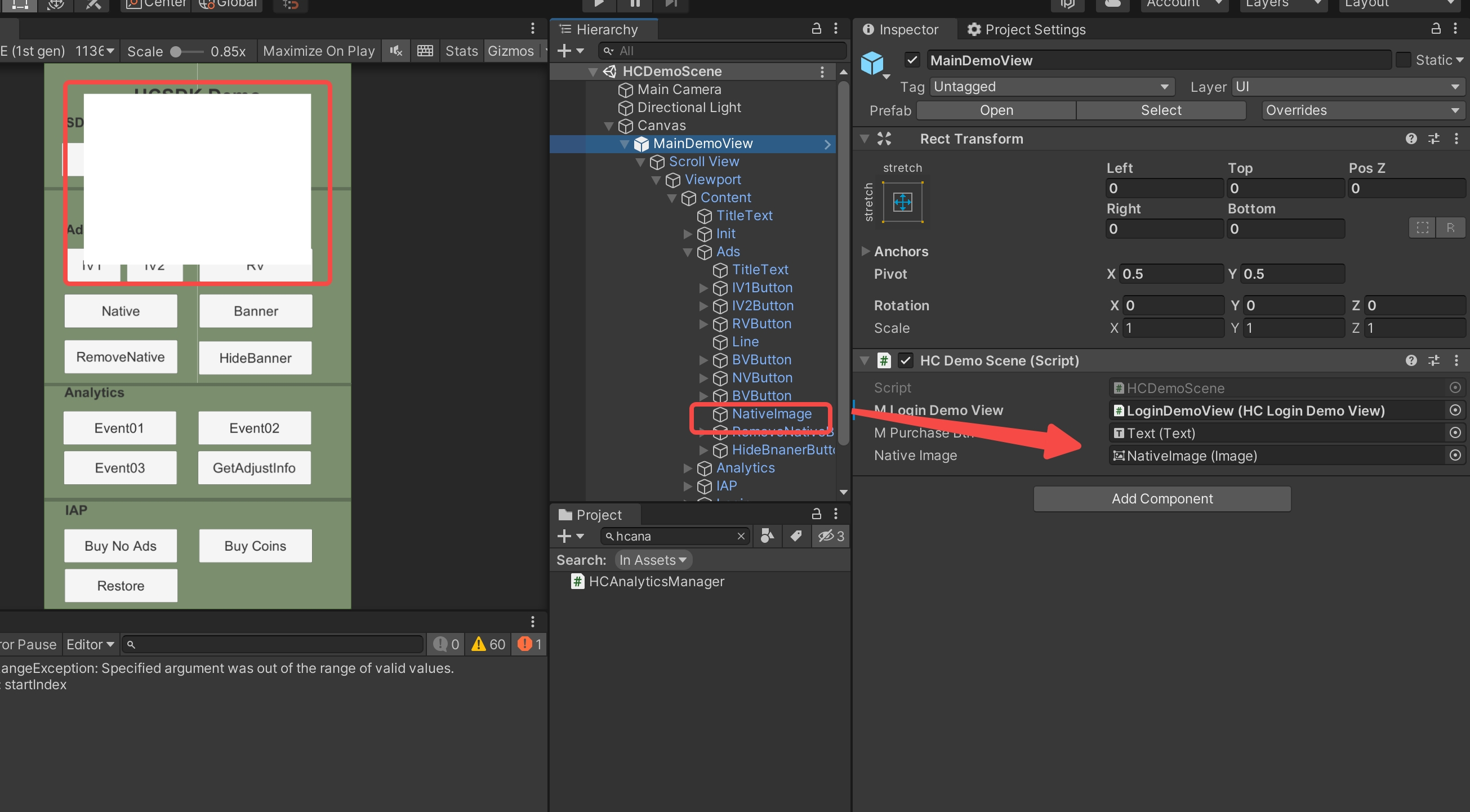Switch to the Project Settings tab
The width and height of the screenshot is (1470, 812).
tap(1027, 29)
